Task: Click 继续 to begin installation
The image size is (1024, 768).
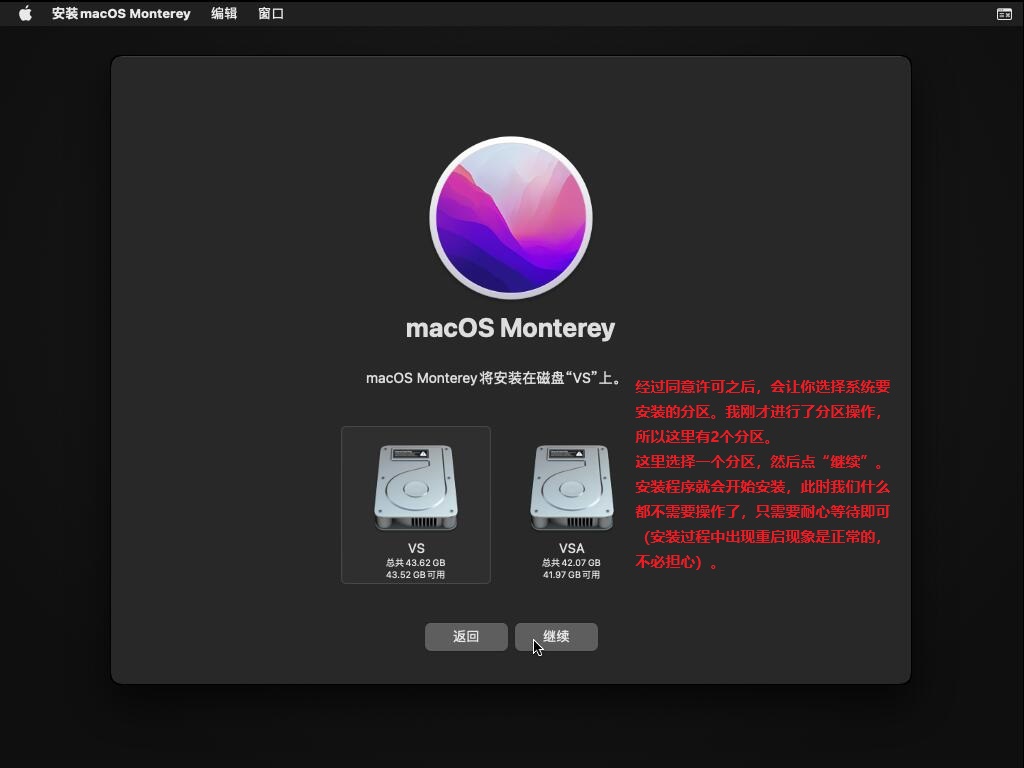Action: coord(556,636)
